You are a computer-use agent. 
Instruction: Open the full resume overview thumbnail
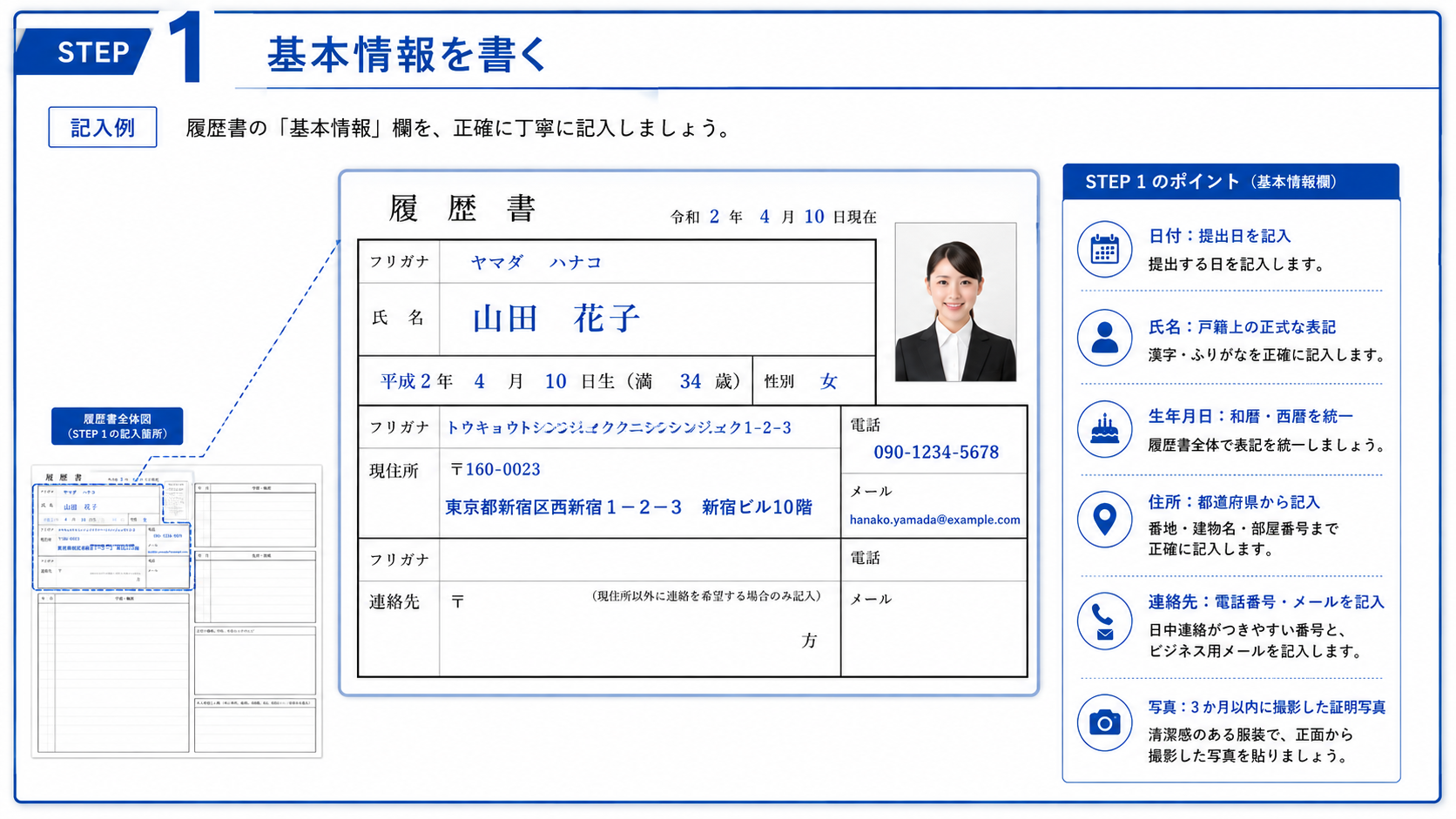click(x=177, y=611)
